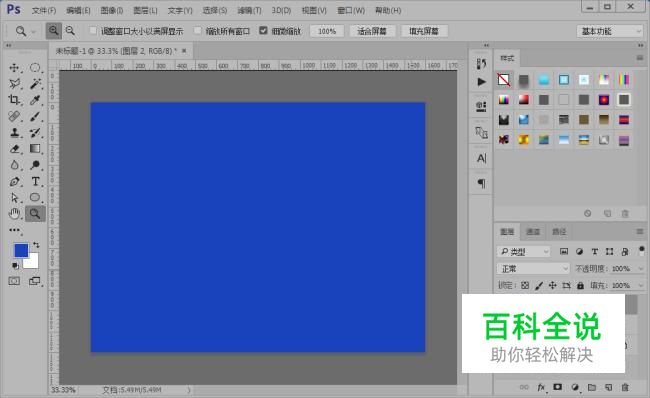Screen dimensions: 650x398
Task: Enable zoom all windows checkbox
Action: [198, 31]
